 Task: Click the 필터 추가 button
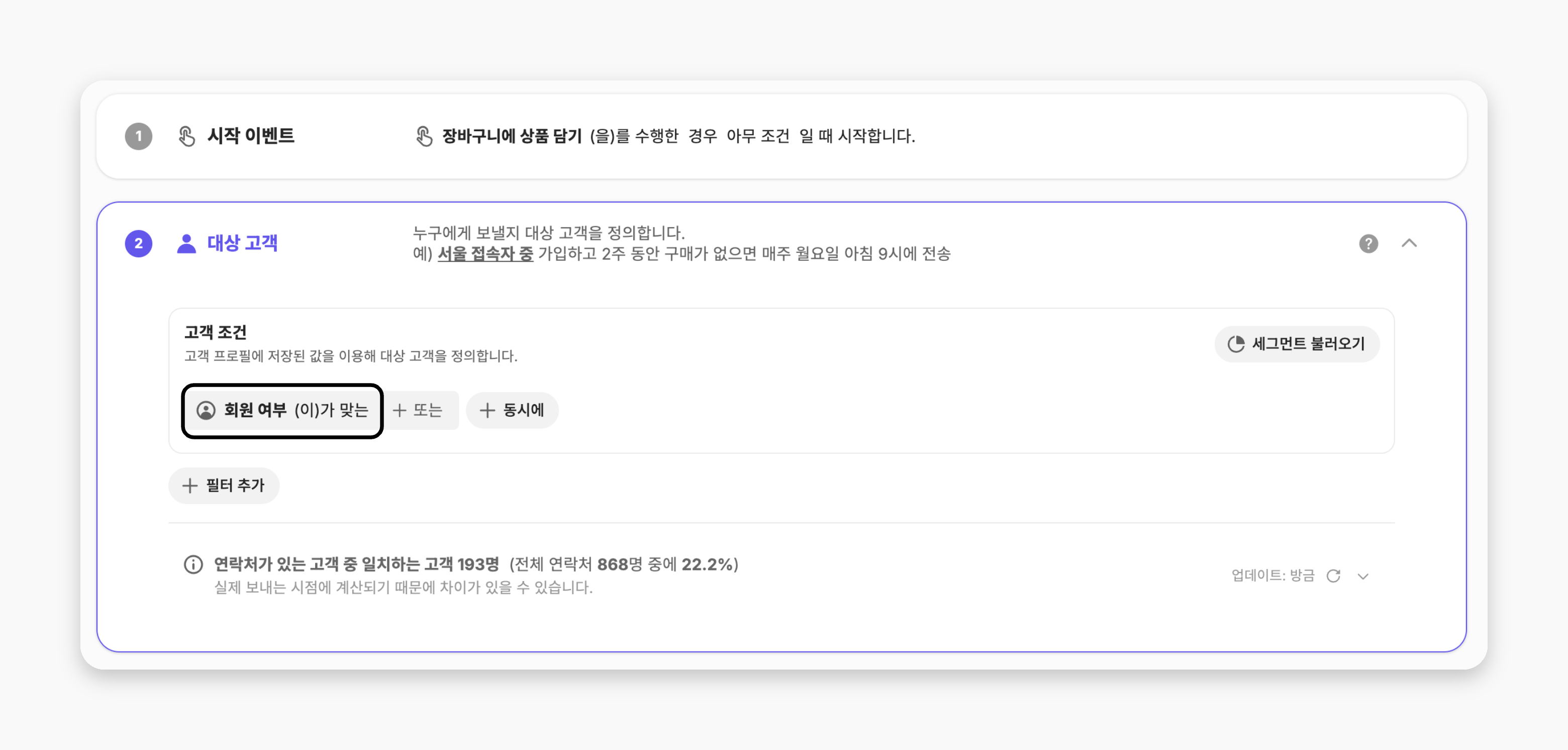(x=224, y=485)
